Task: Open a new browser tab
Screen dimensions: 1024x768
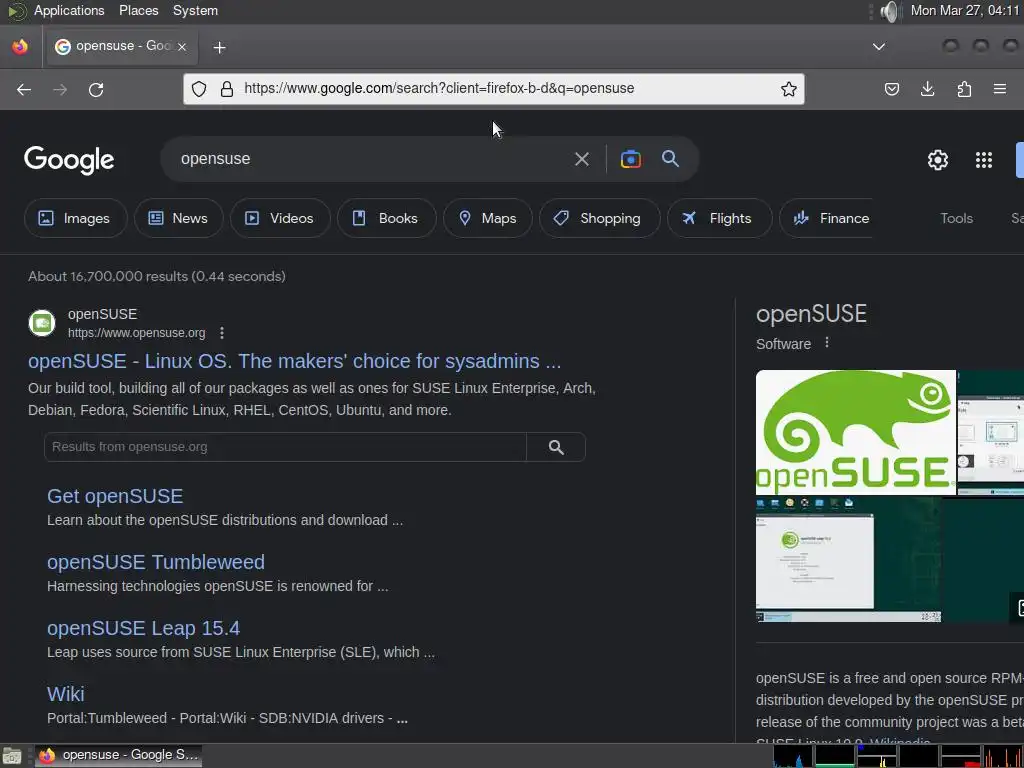Action: (x=219, y=47)
